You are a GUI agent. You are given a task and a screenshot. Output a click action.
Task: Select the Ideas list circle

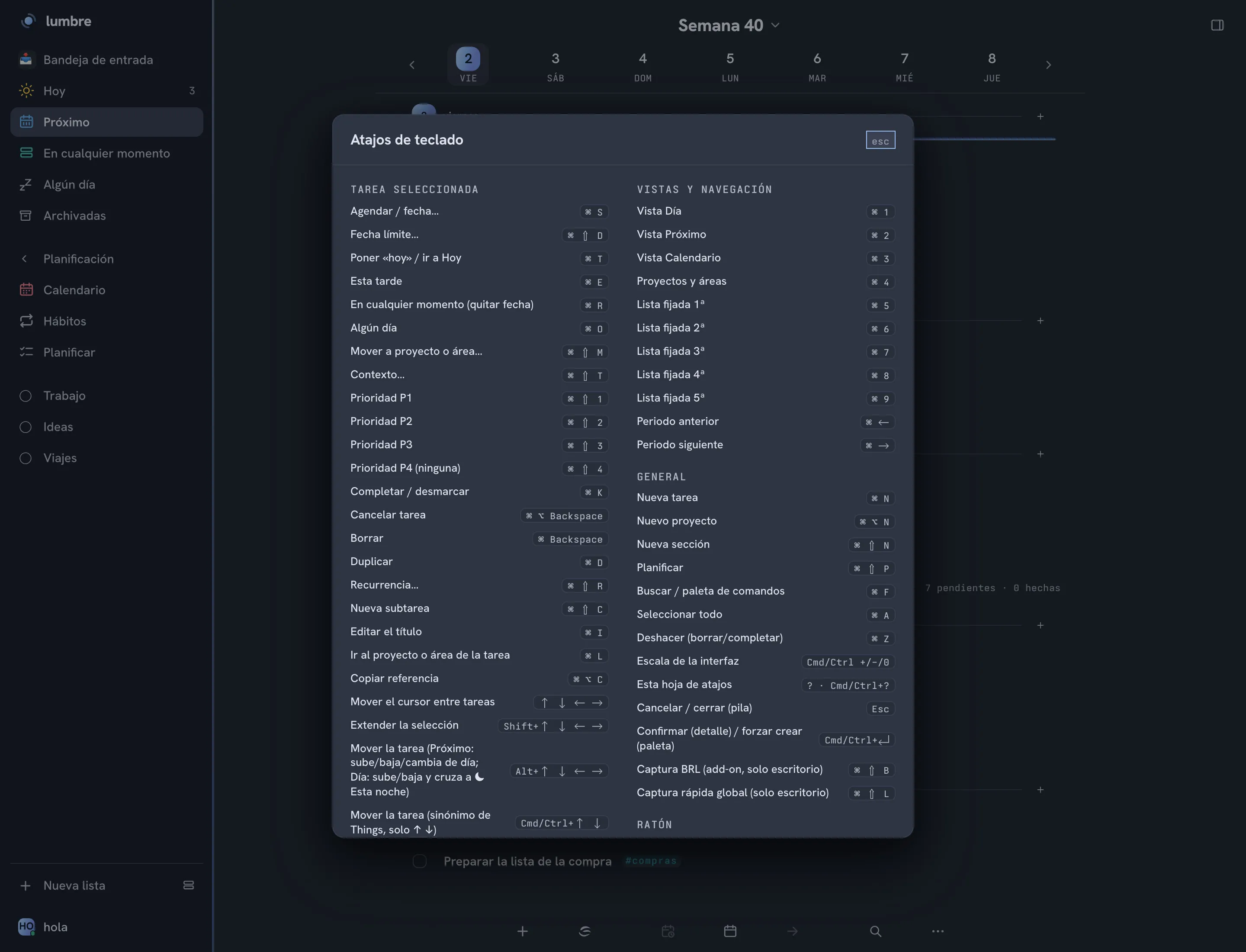[x=26, y=427]
